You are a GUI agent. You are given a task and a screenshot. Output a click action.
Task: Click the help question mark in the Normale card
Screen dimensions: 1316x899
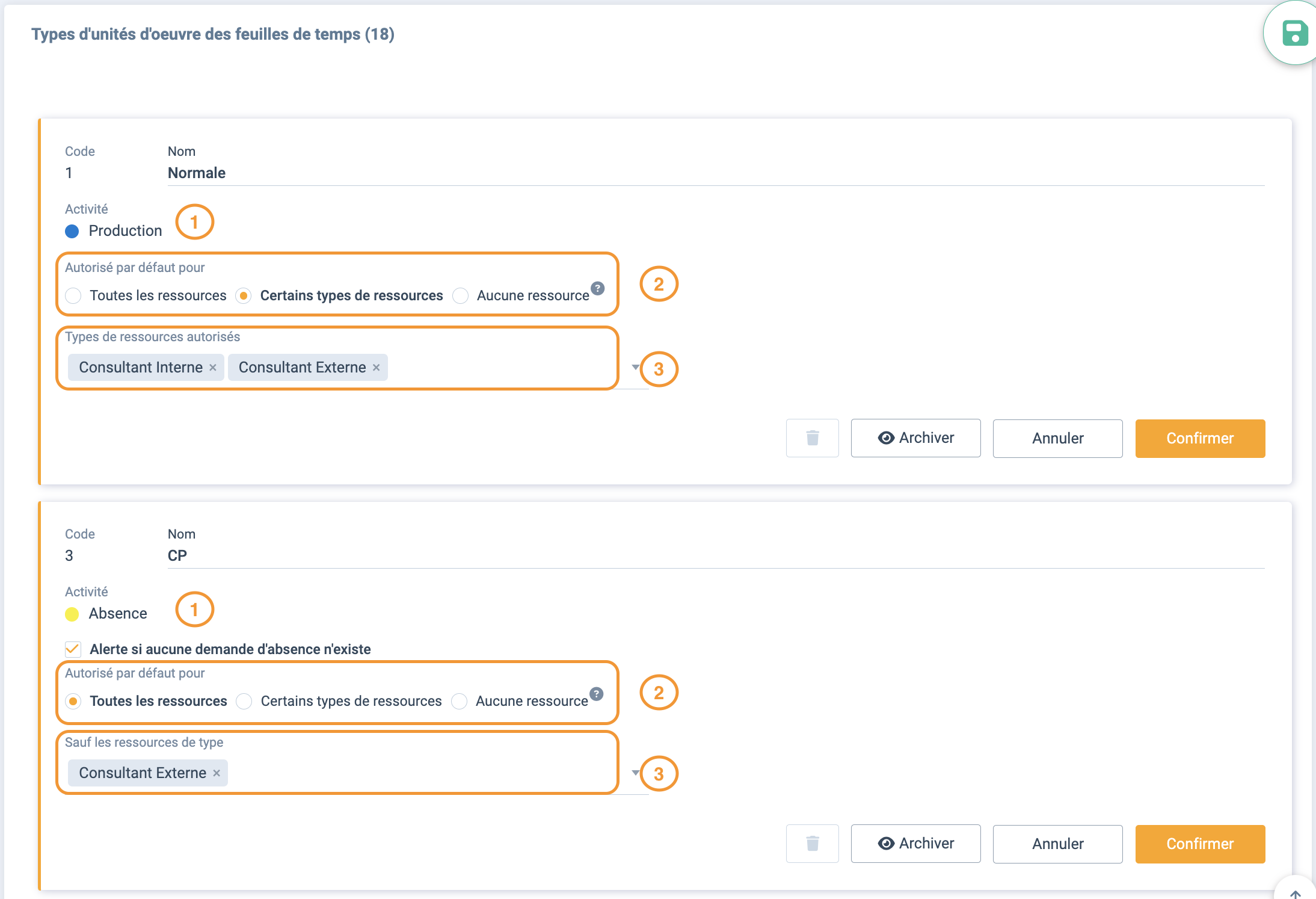[597, 288]
